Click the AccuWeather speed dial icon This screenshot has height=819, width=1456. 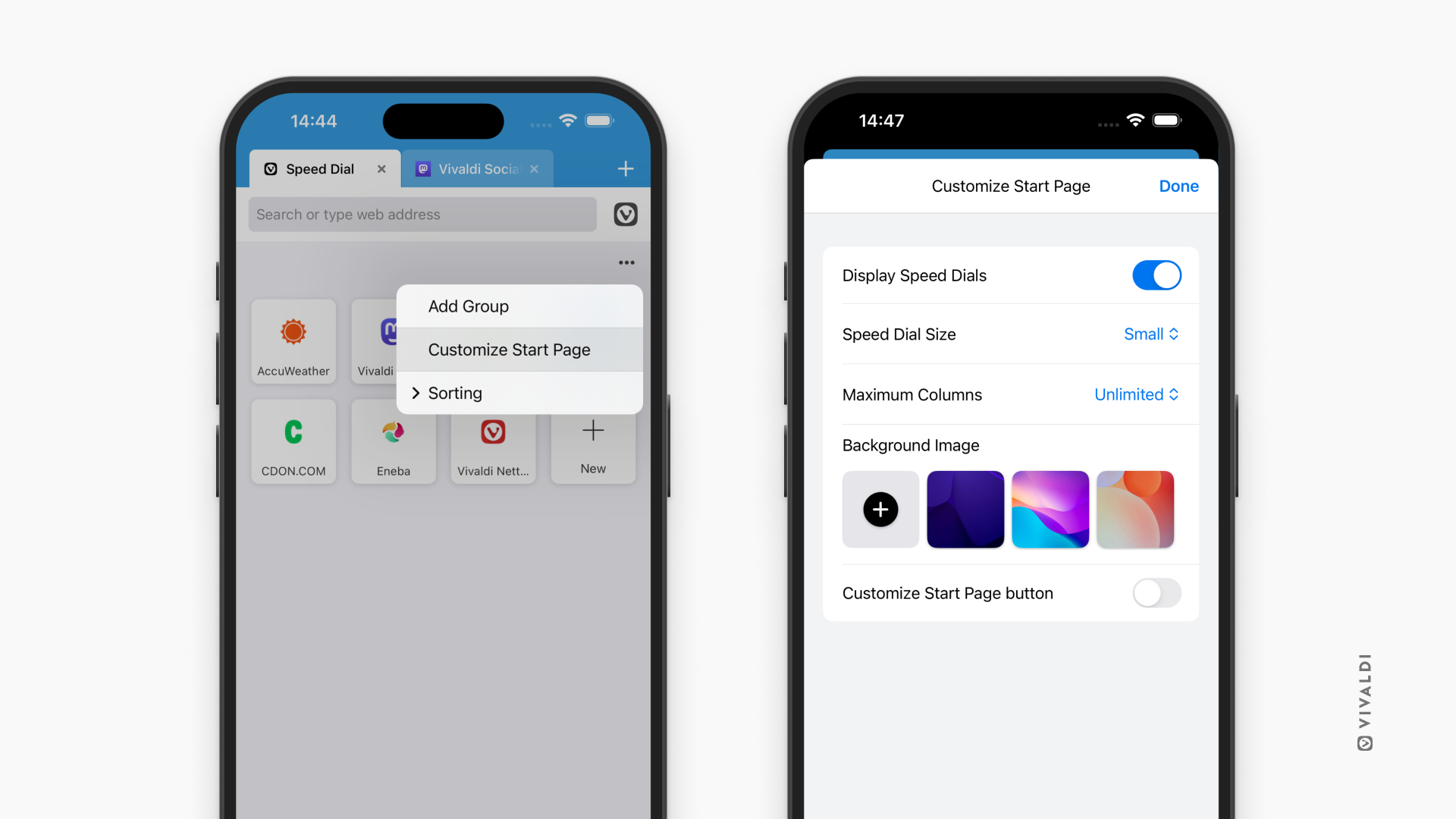point(293,339)
